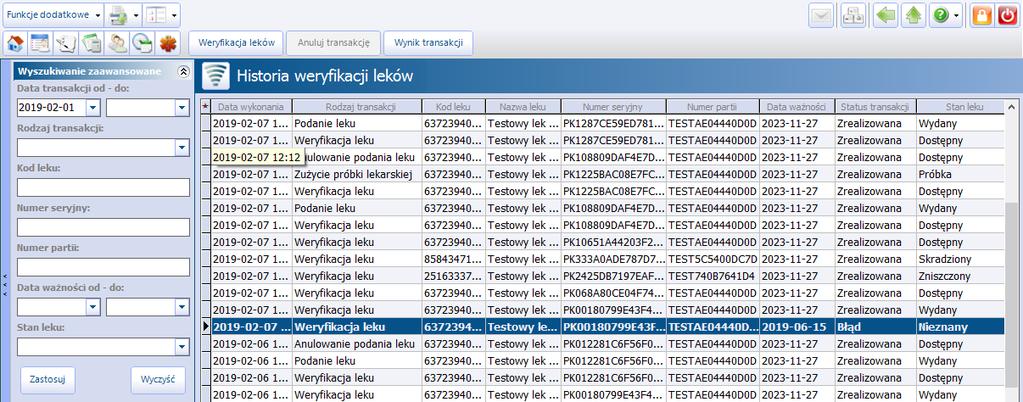Sort by Rodzaj transakcji column header

tap(357, 106)
